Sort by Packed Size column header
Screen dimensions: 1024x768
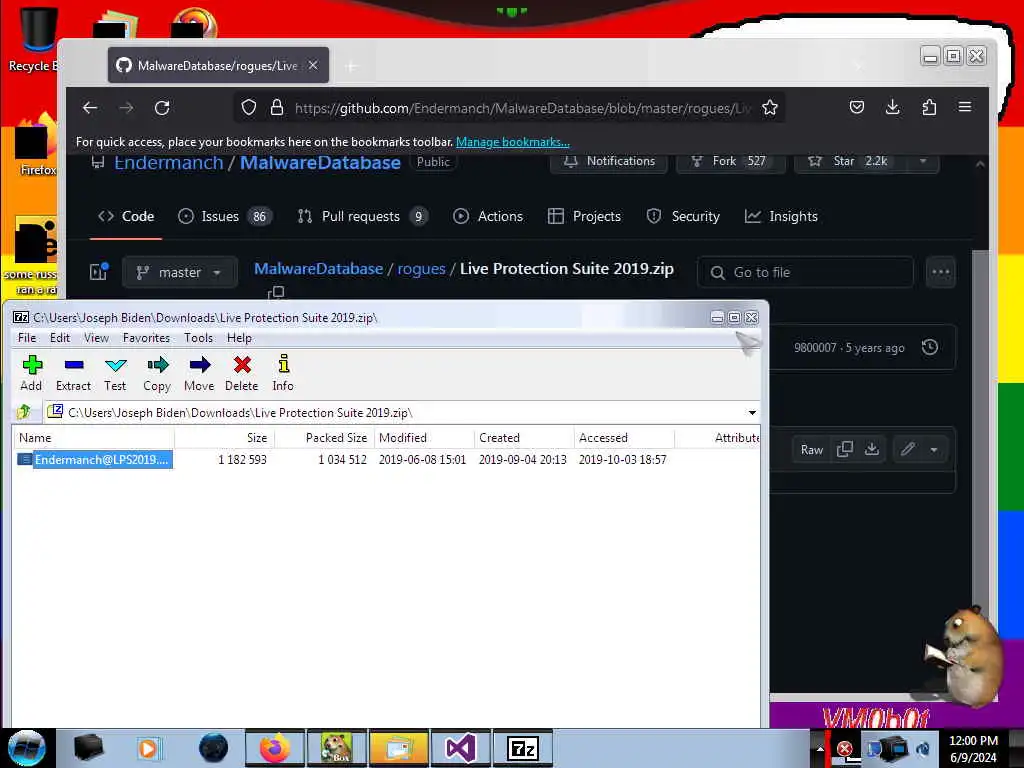pyautogui.click(x=325, y=438)
